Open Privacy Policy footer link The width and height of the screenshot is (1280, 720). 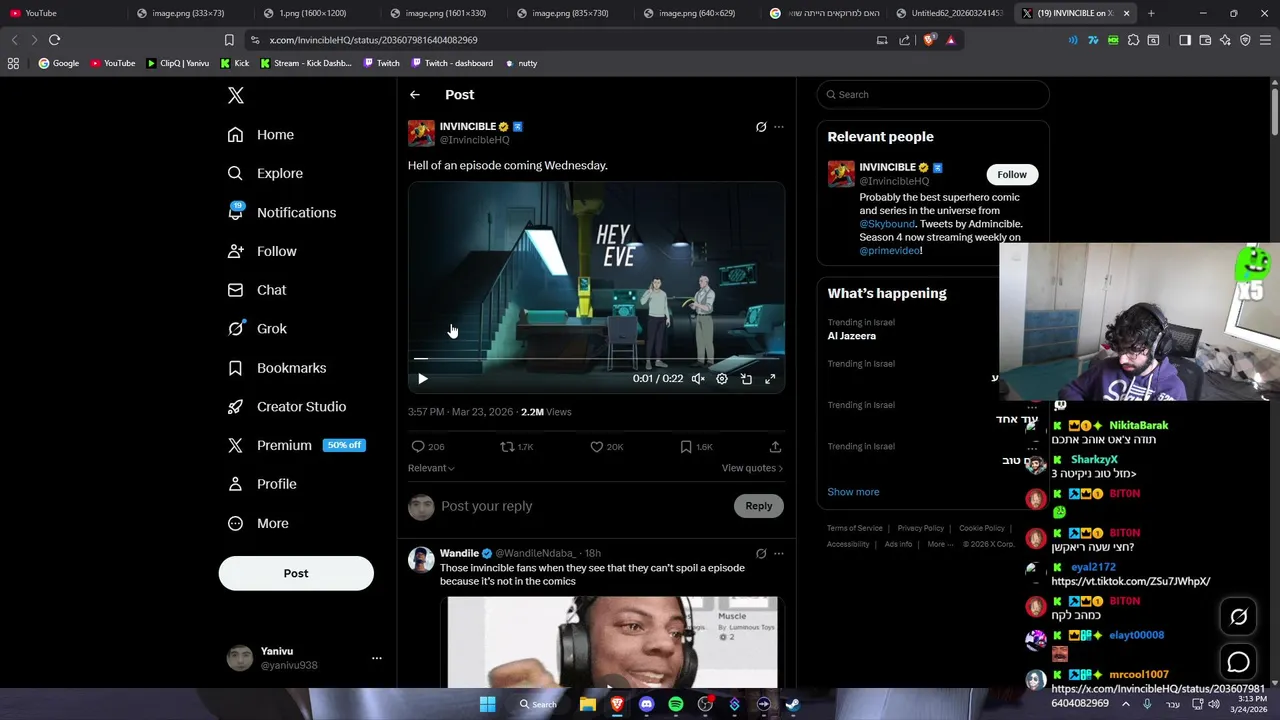(921, 528)
